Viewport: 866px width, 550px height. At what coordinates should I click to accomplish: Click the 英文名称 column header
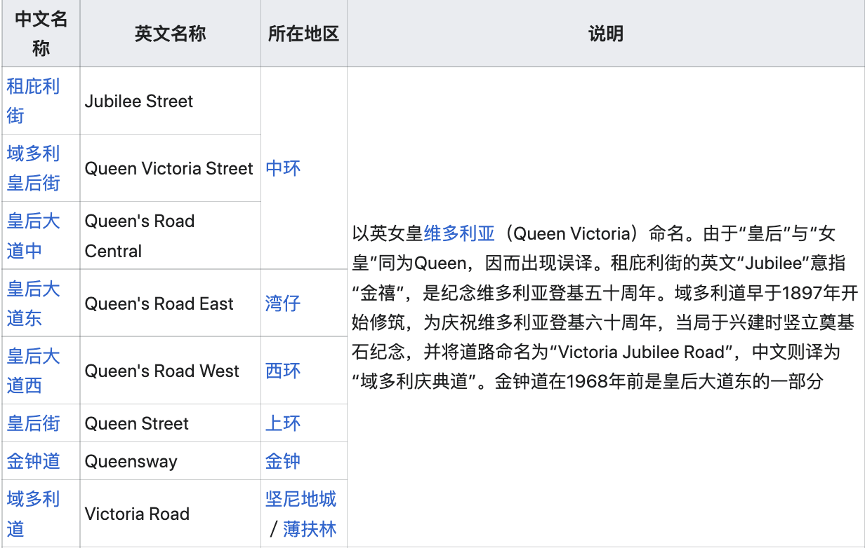coord(170,33)
